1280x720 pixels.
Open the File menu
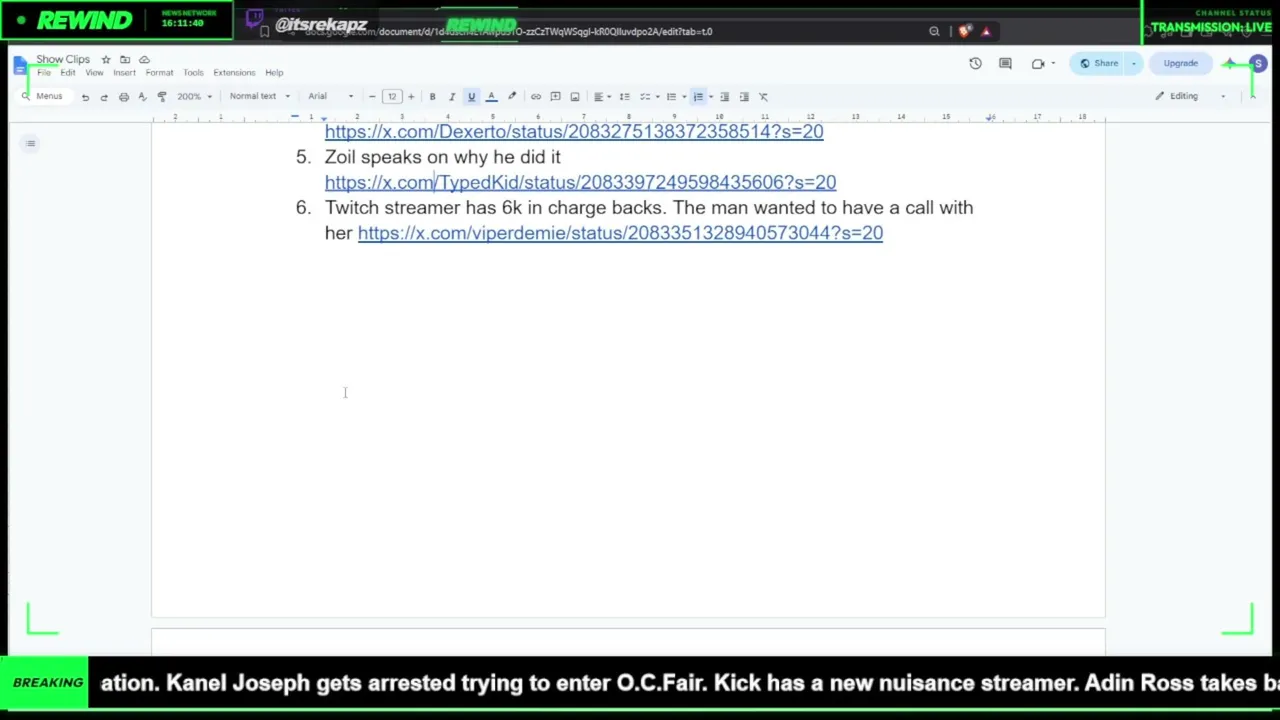click(44, 73)
